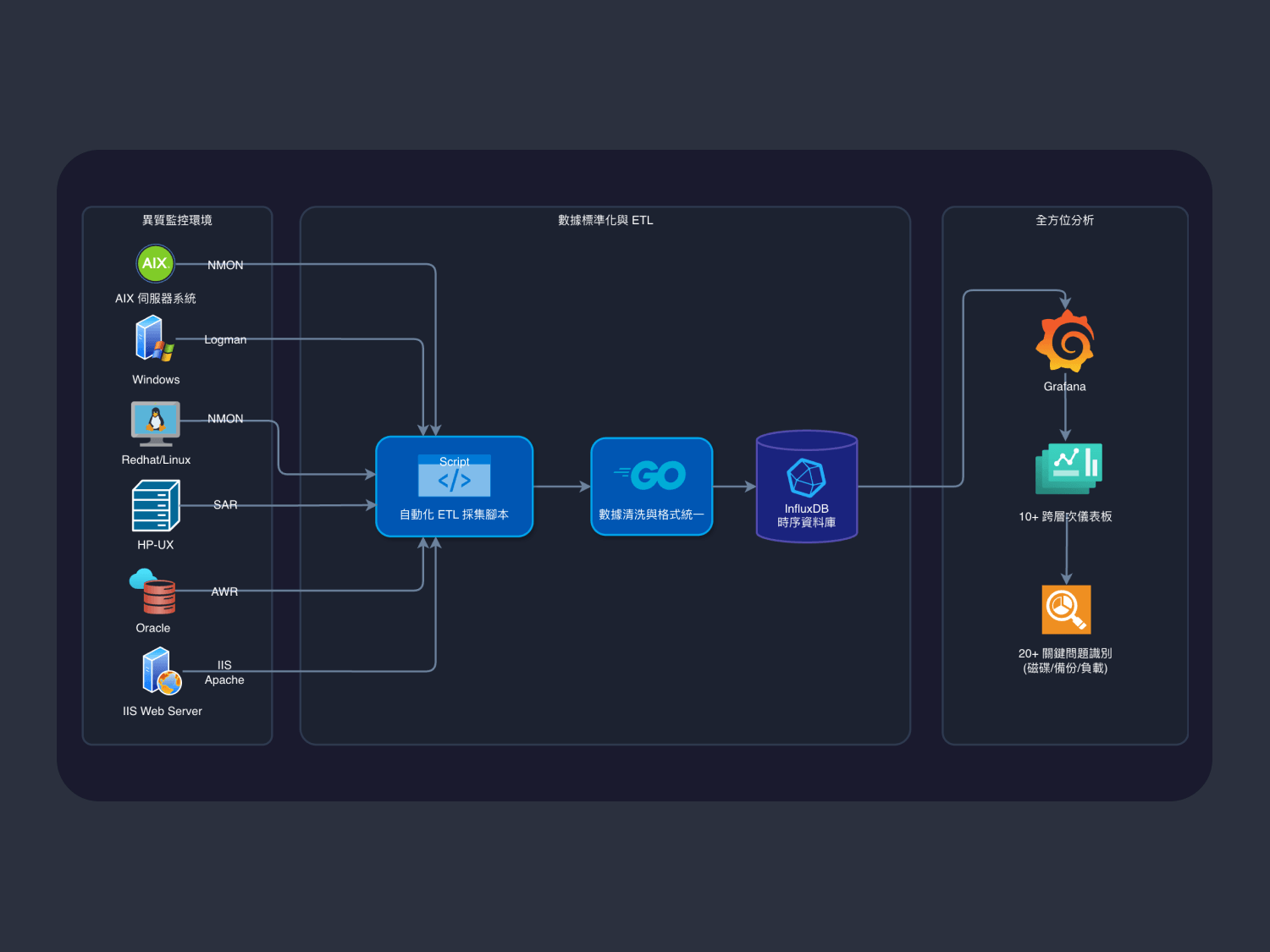Click the InfluxDB database cylinder
This screenshot has width=1270, height=952.
pos(806,486)
